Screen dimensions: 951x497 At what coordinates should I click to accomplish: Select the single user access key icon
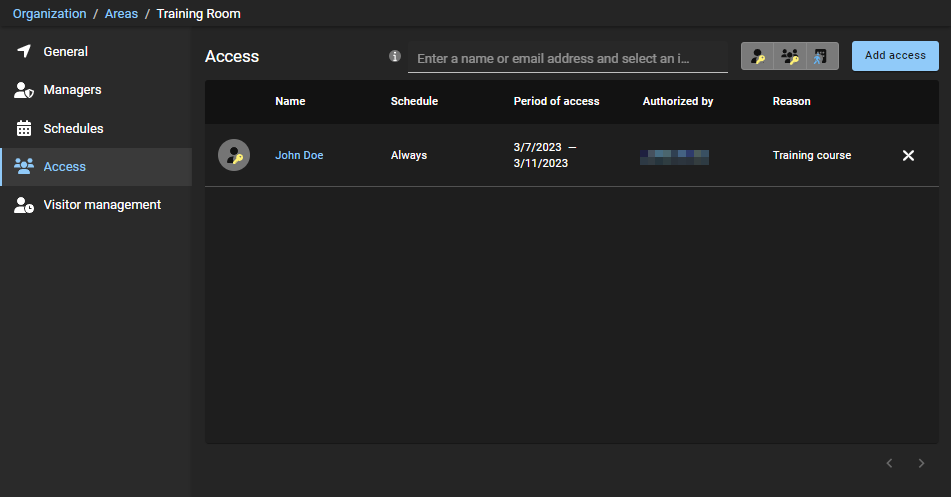click(757, 57)
